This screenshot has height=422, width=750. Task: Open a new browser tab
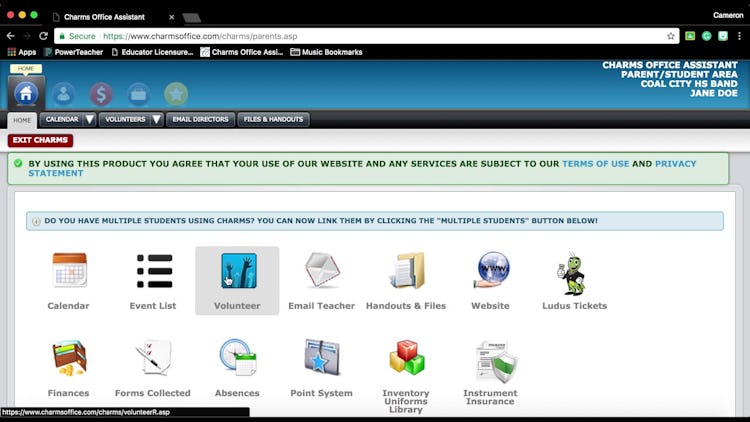tap(191, 18)
